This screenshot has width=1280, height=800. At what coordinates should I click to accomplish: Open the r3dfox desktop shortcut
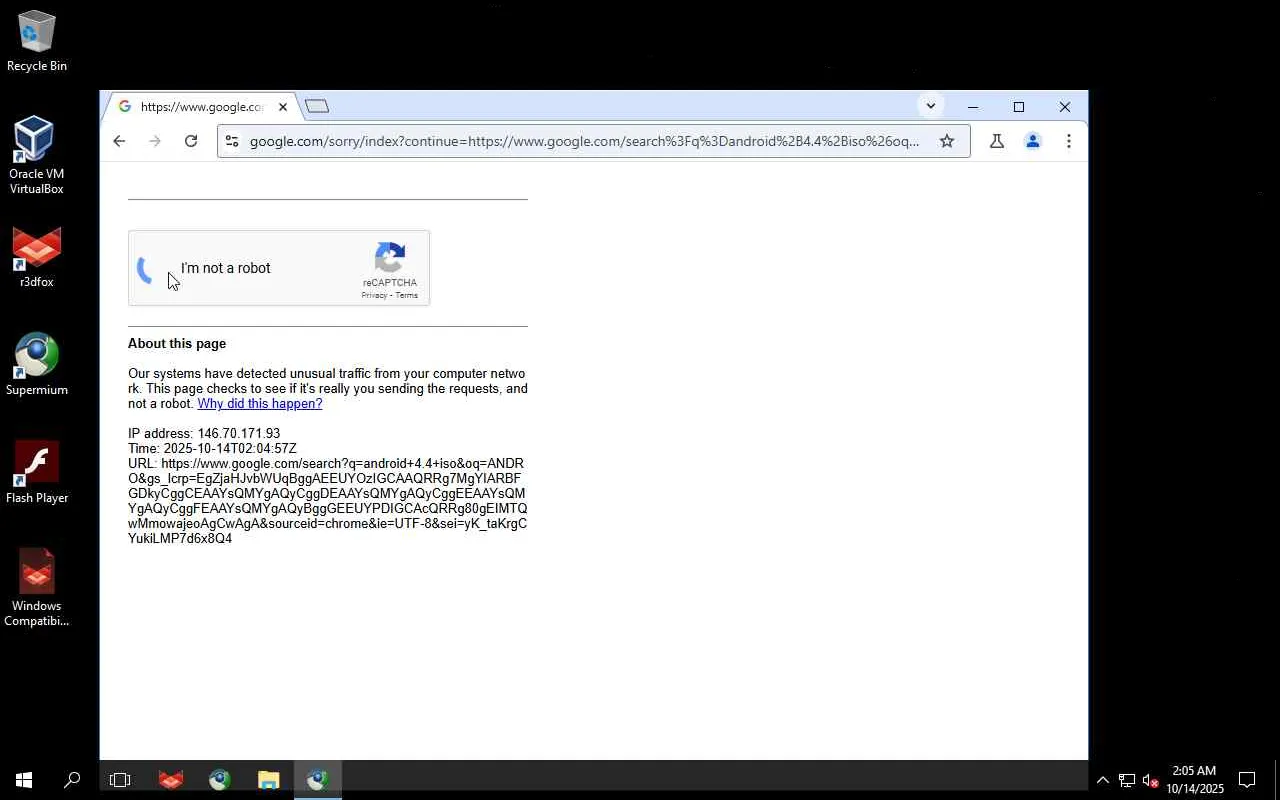click(37, 258)
